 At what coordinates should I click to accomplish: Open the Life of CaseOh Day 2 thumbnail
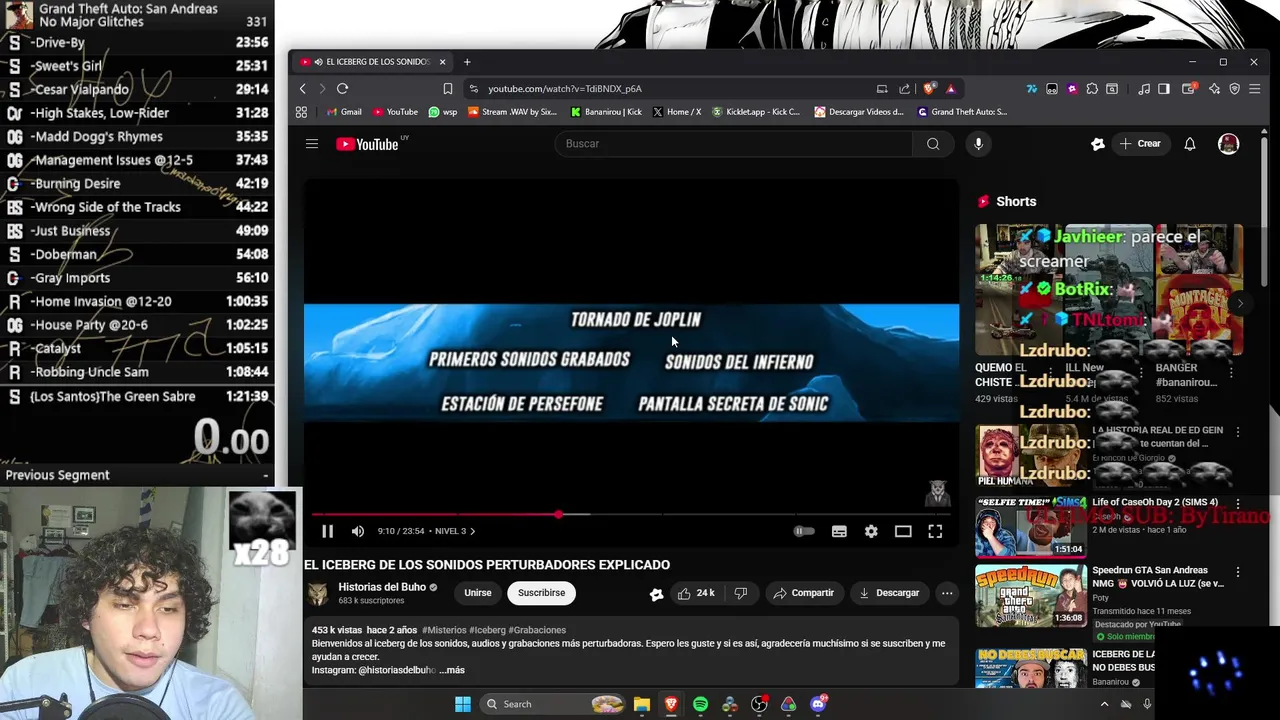point(1030,526)
